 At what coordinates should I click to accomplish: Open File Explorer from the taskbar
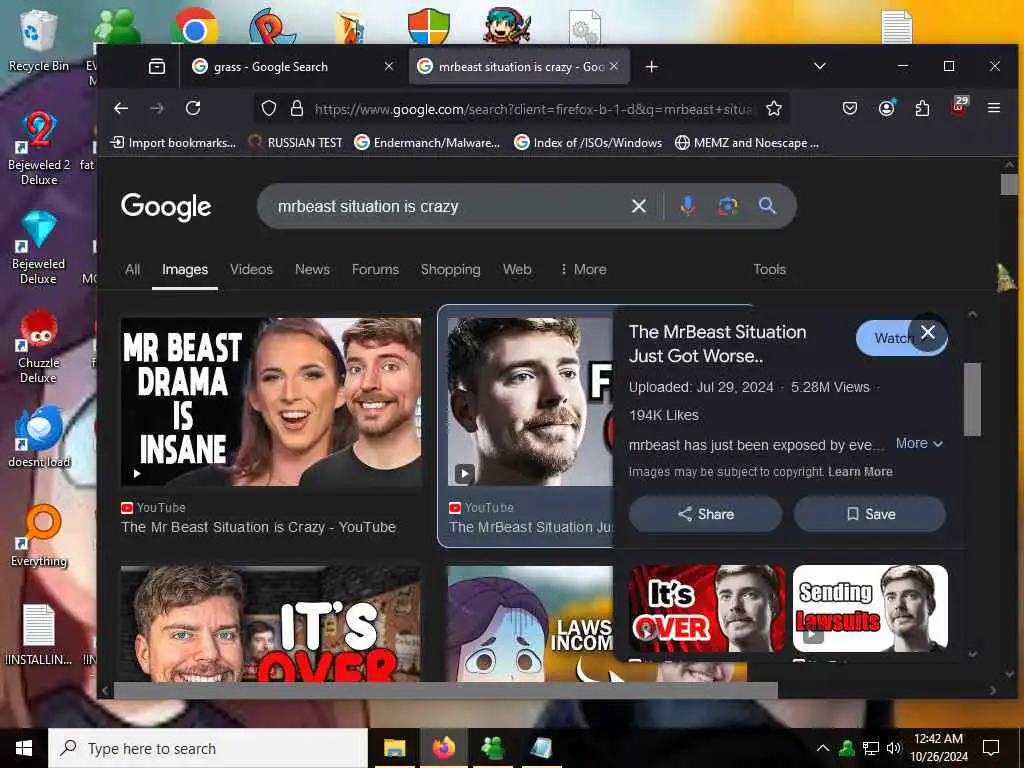click(x=394, y=748)
